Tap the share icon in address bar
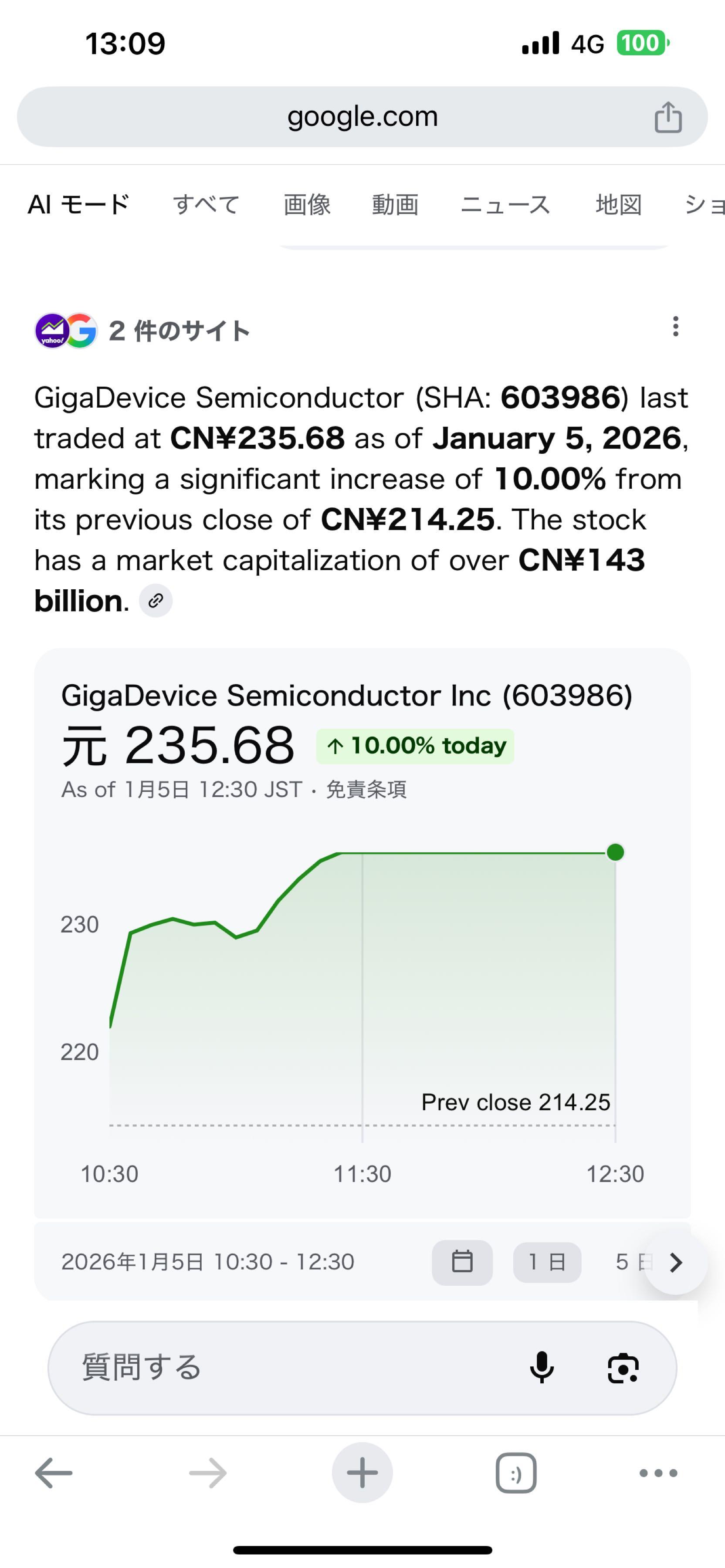This screenshot has height=1568, width=725. click(x=667, y=117)
